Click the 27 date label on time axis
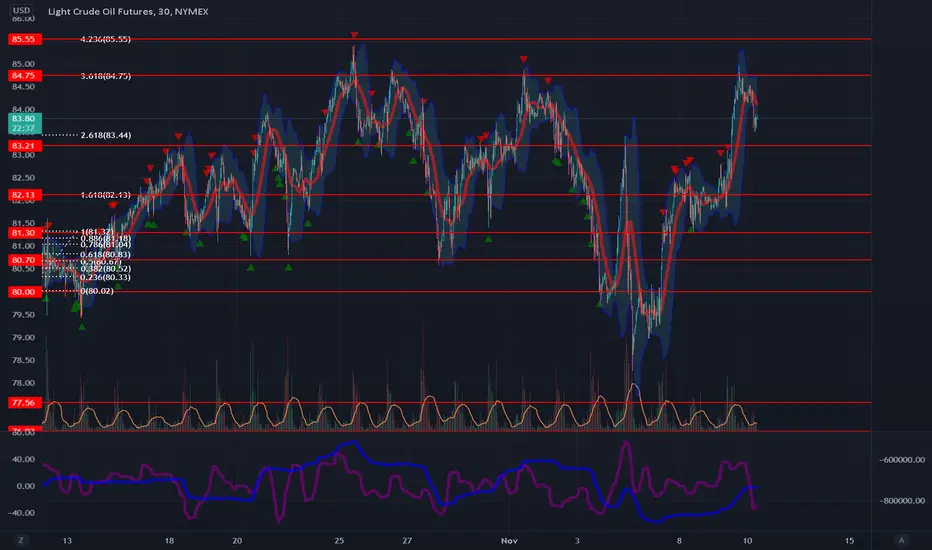932x550 pixels. (x=407, y=540)
